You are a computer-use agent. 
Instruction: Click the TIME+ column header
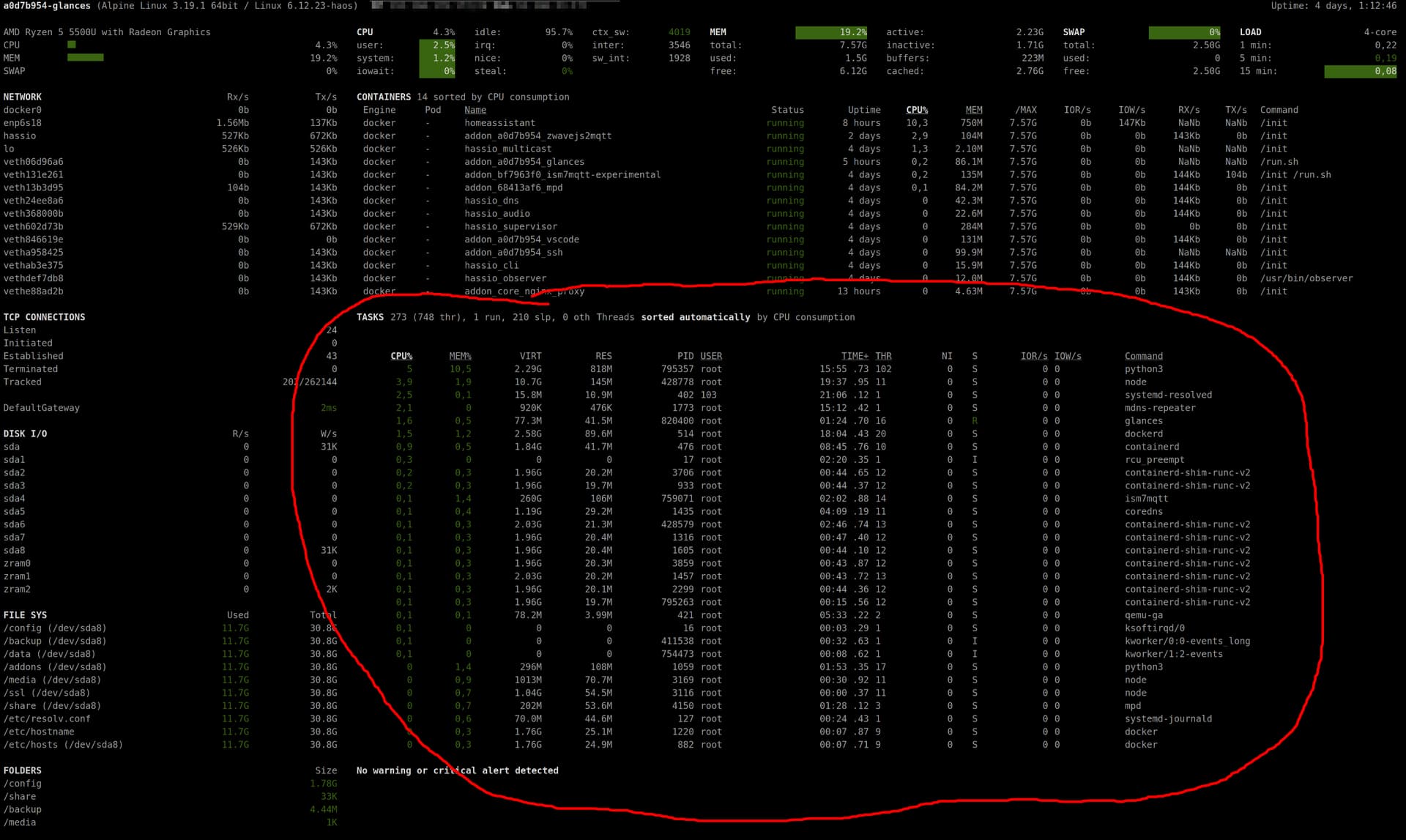[855, 356]
